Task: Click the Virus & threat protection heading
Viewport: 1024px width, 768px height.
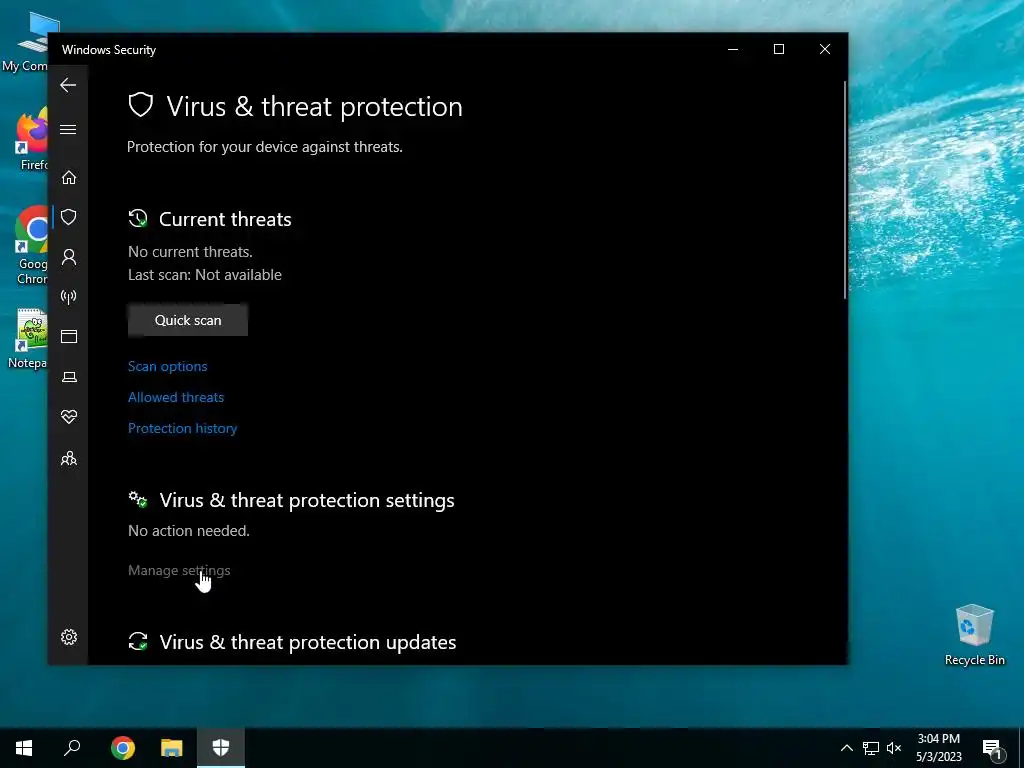Action: 314,106
